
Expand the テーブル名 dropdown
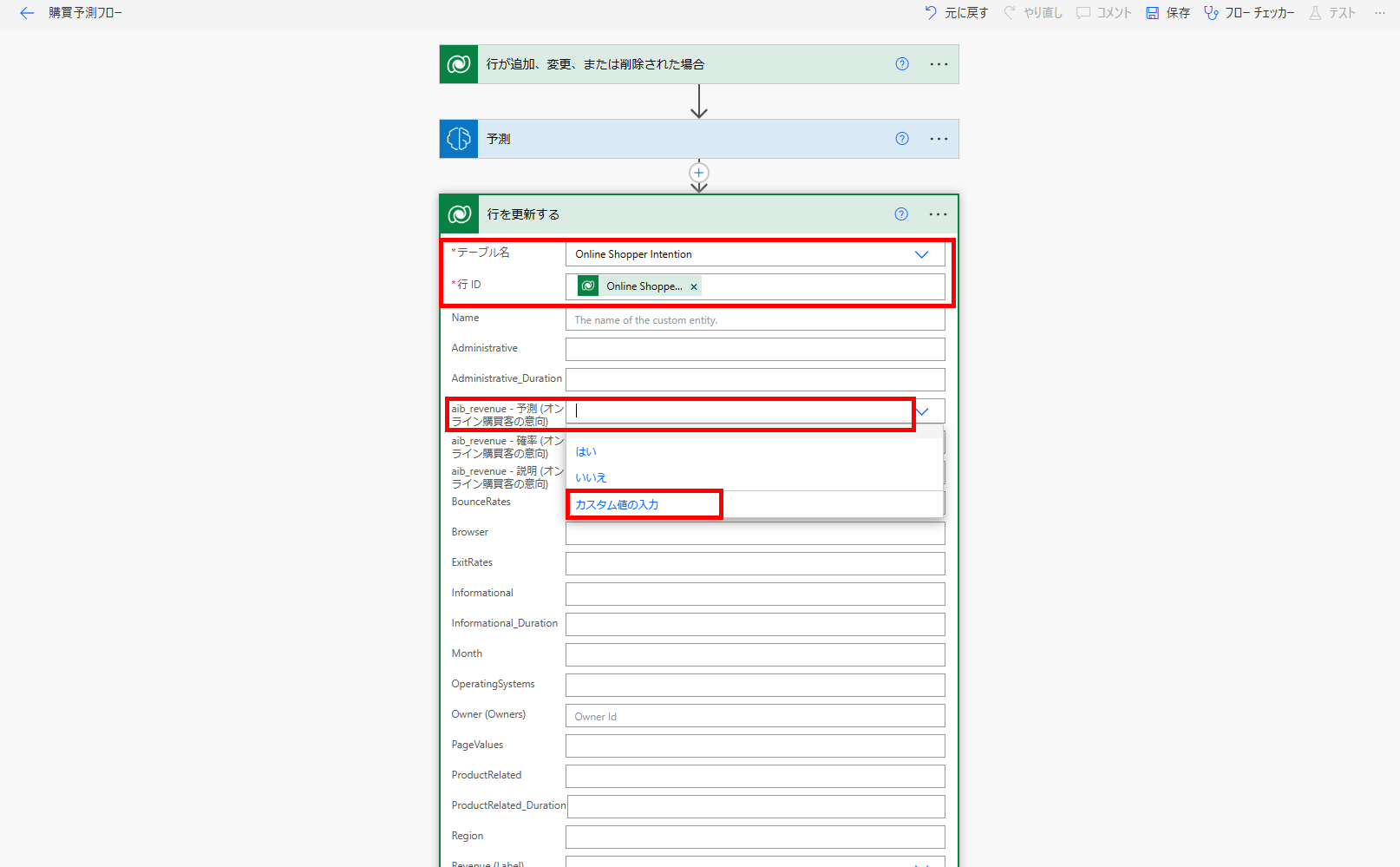click(x=922, y=254)
